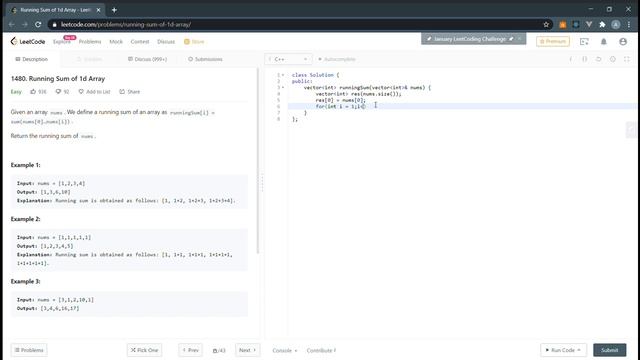Click the Run Code button
Screen dimensions: 640x360
[x=563, y=350]
